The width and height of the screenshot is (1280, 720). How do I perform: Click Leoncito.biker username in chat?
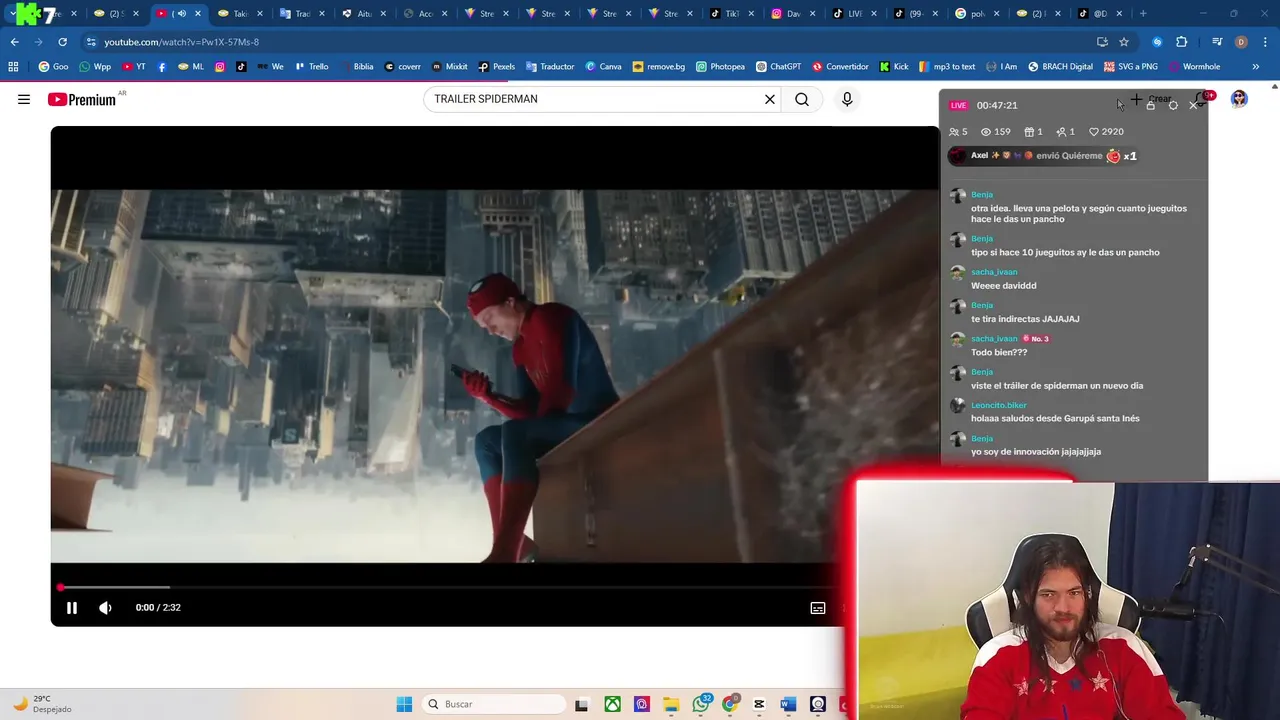tap(999, 405)
